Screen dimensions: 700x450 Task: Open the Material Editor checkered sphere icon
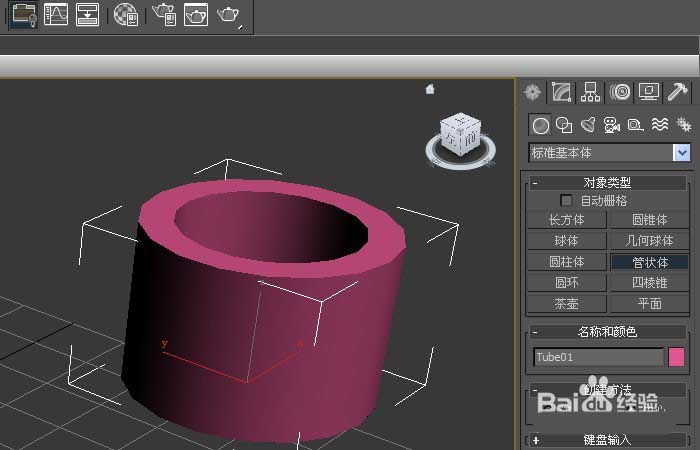tap(126, 14)
